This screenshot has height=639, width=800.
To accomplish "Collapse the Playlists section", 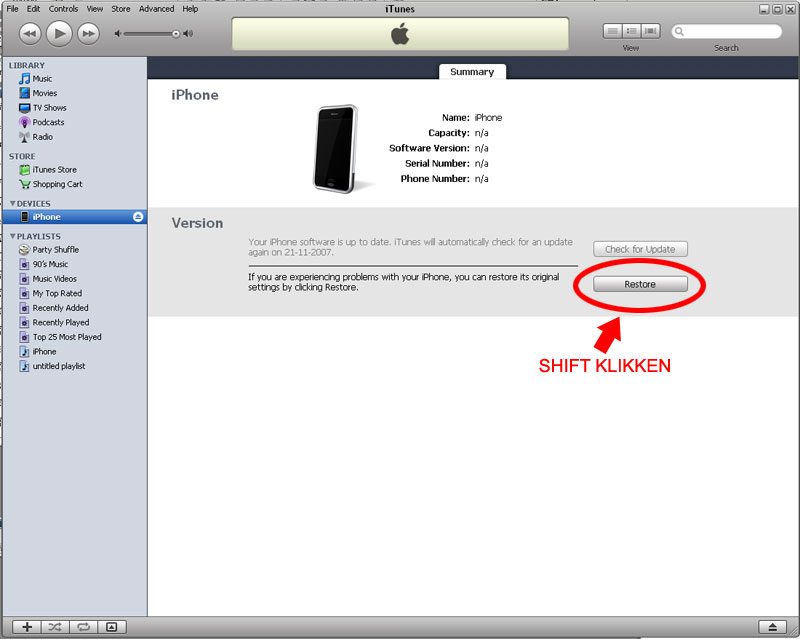I will tap(13, 236).
